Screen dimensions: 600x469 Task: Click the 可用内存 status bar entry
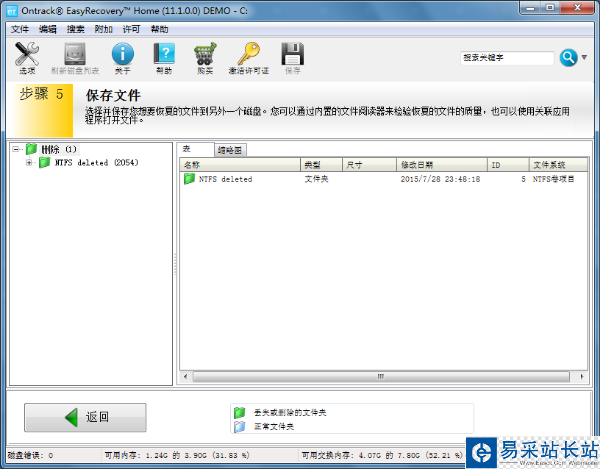[x=177, y=455]
